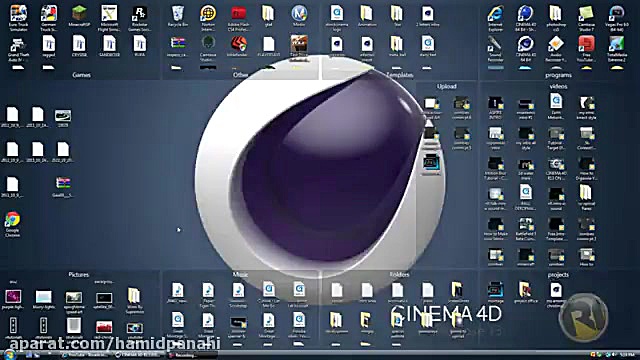Open Adobe Flash CS4 Professional icon
640x360 pixels.
pyautogui.click(x=238, y=18)
